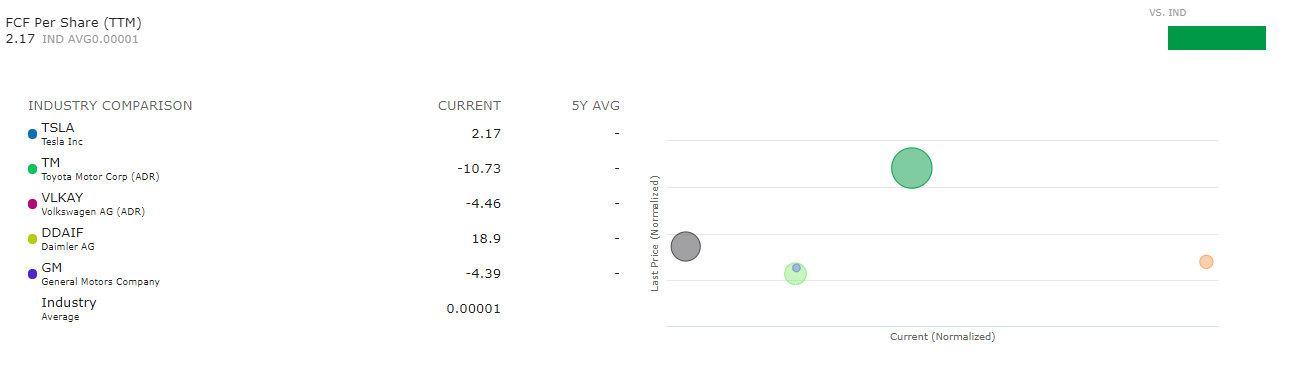Click the CURRENT column header
This screenshot has height=367, width=1290.
coord(469,106)
